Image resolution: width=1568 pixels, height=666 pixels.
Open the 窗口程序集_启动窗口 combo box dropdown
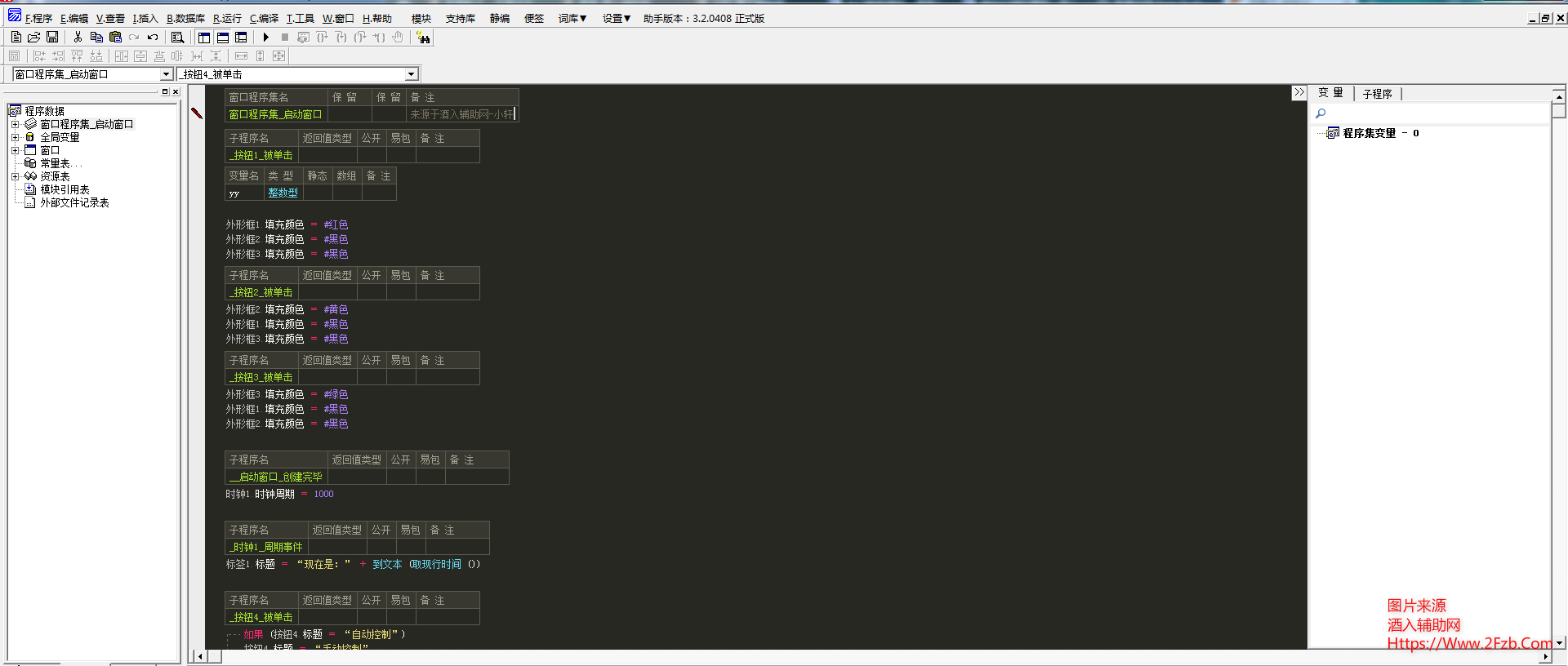pos(166,74)
